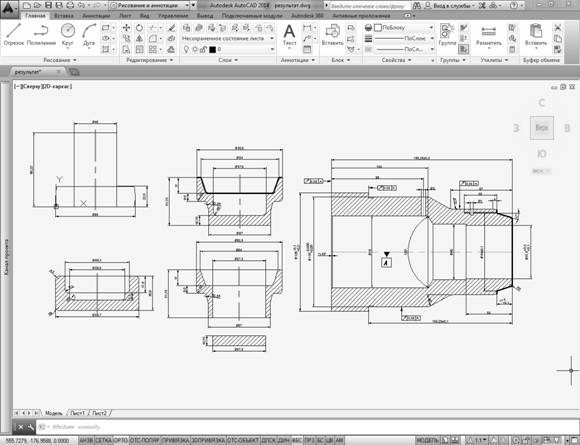Click the Cut icon in Буфер обмена

point(557,28)
